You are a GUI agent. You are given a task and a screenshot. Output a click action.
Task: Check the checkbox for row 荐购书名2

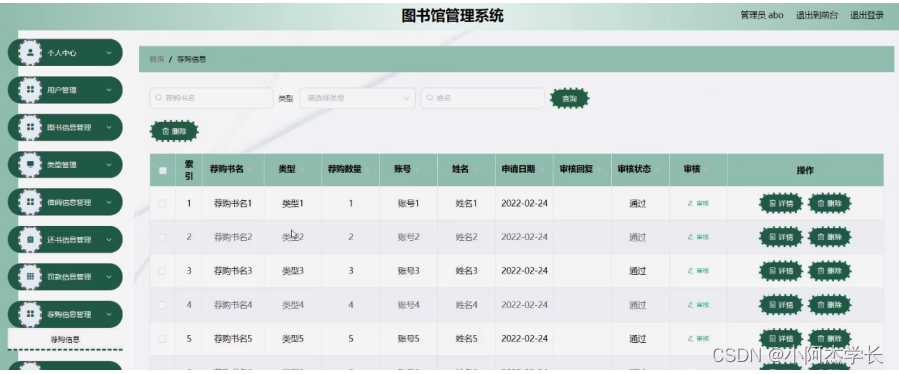[162, 237]
